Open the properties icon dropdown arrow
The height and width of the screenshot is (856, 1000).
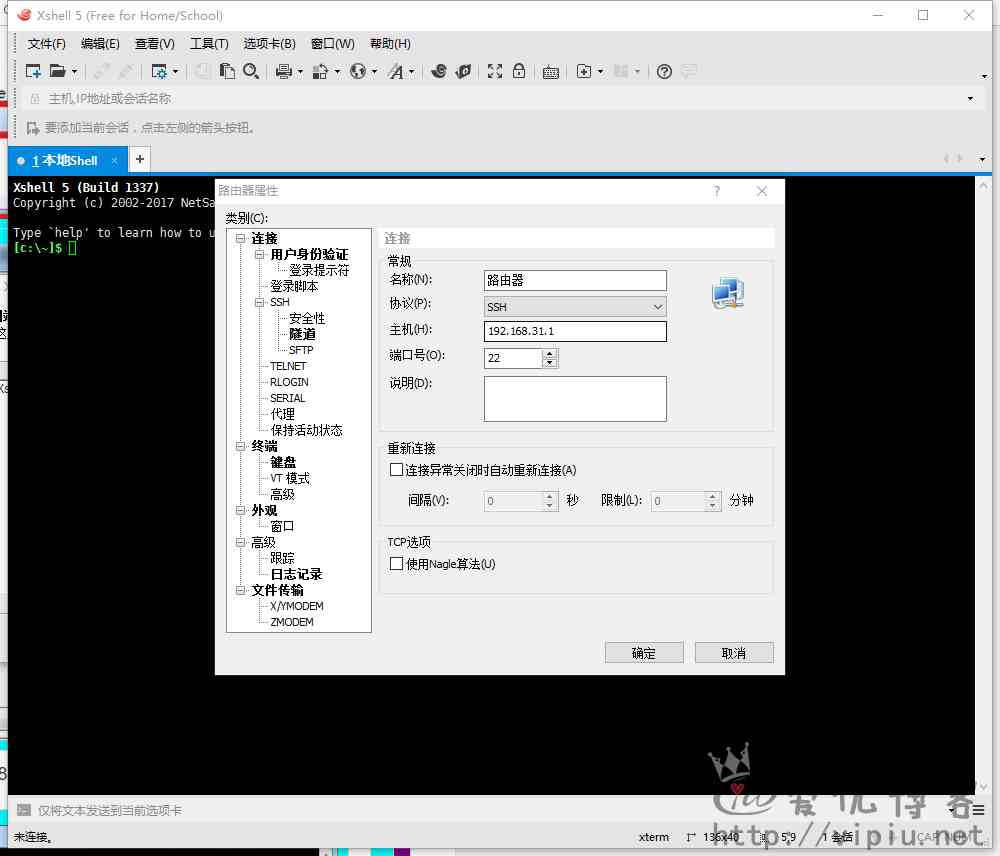pyautogui.click(x=175, y=72)
